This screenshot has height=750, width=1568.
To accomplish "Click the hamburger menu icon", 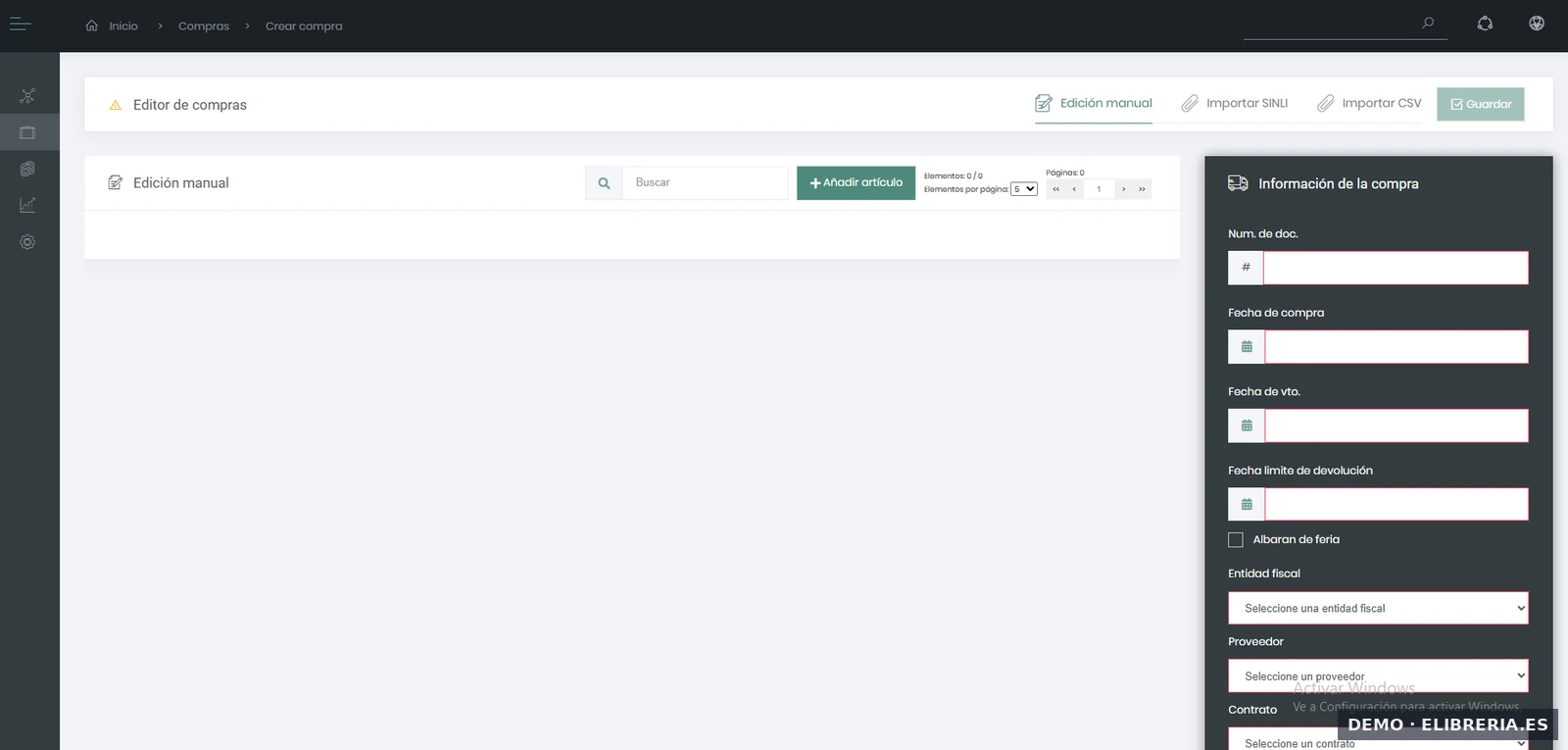I will click(20, 25).
